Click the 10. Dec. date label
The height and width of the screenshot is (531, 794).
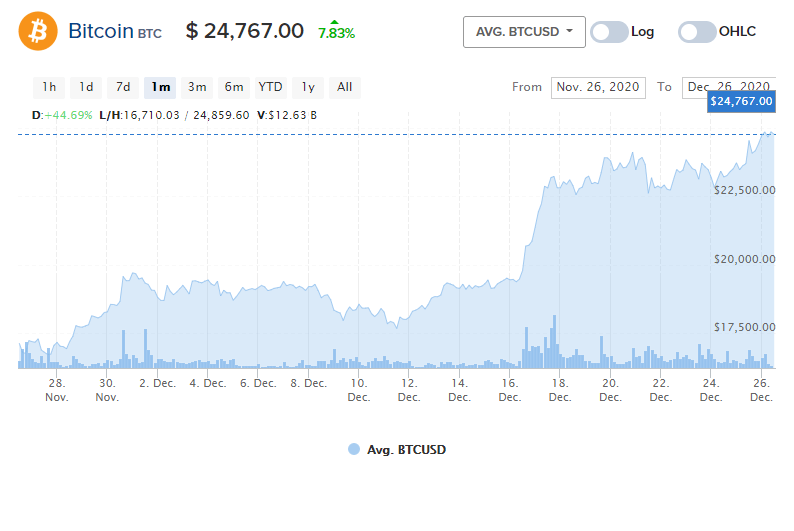coord(359,390)
